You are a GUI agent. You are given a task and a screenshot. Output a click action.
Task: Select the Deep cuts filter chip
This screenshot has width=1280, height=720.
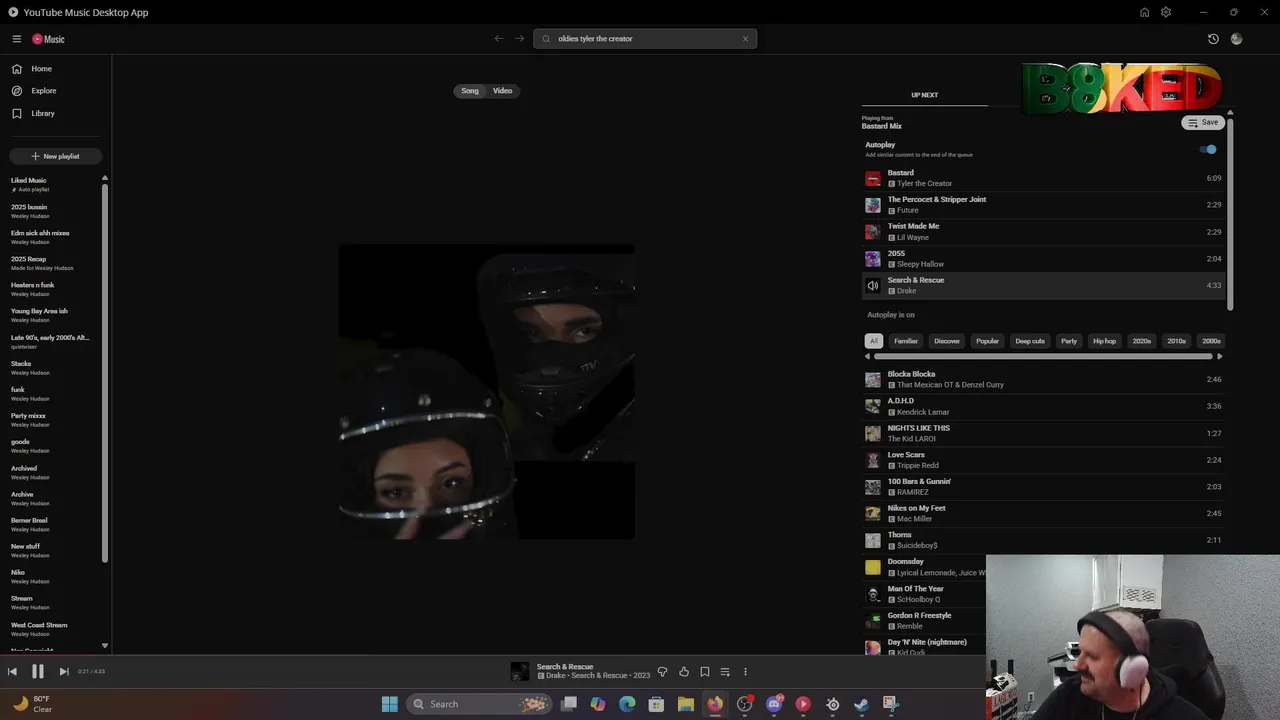point(1030,341)
